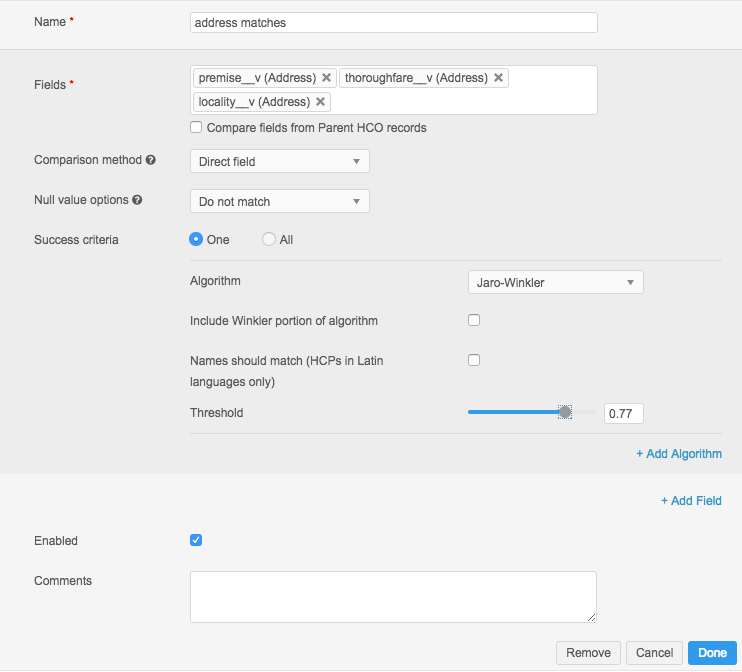Open the Comparison method dropdown

[279, 162]
